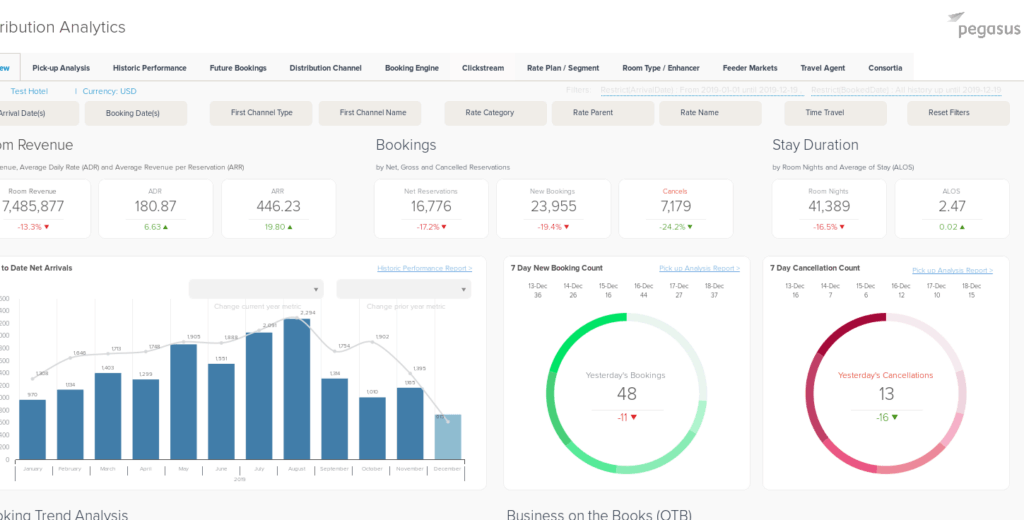This screenshot has height=520, width=1024.
Task: Click the Cancels metric card
Action: 675,208
